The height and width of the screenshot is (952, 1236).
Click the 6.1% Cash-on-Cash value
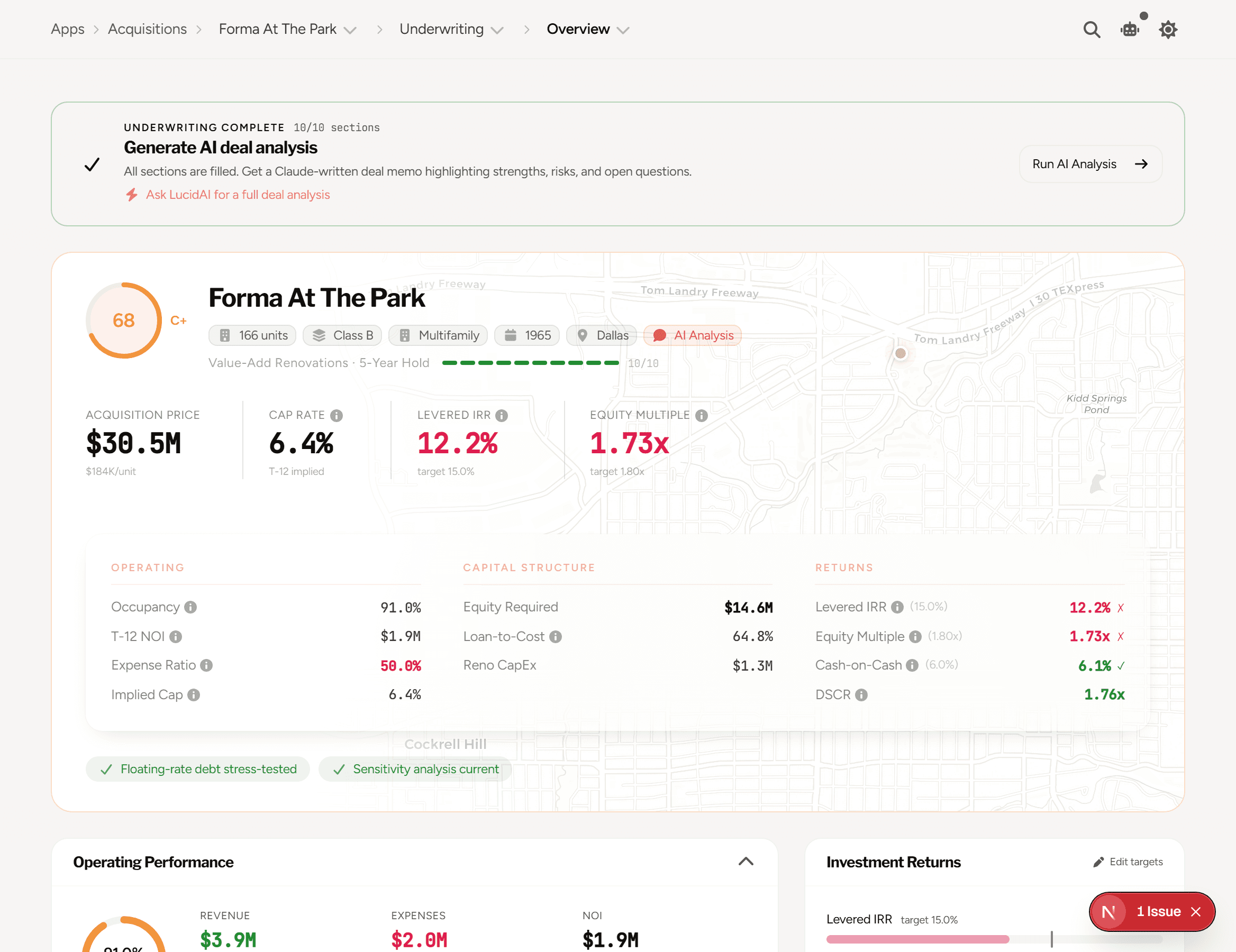tap(1095, 666)
